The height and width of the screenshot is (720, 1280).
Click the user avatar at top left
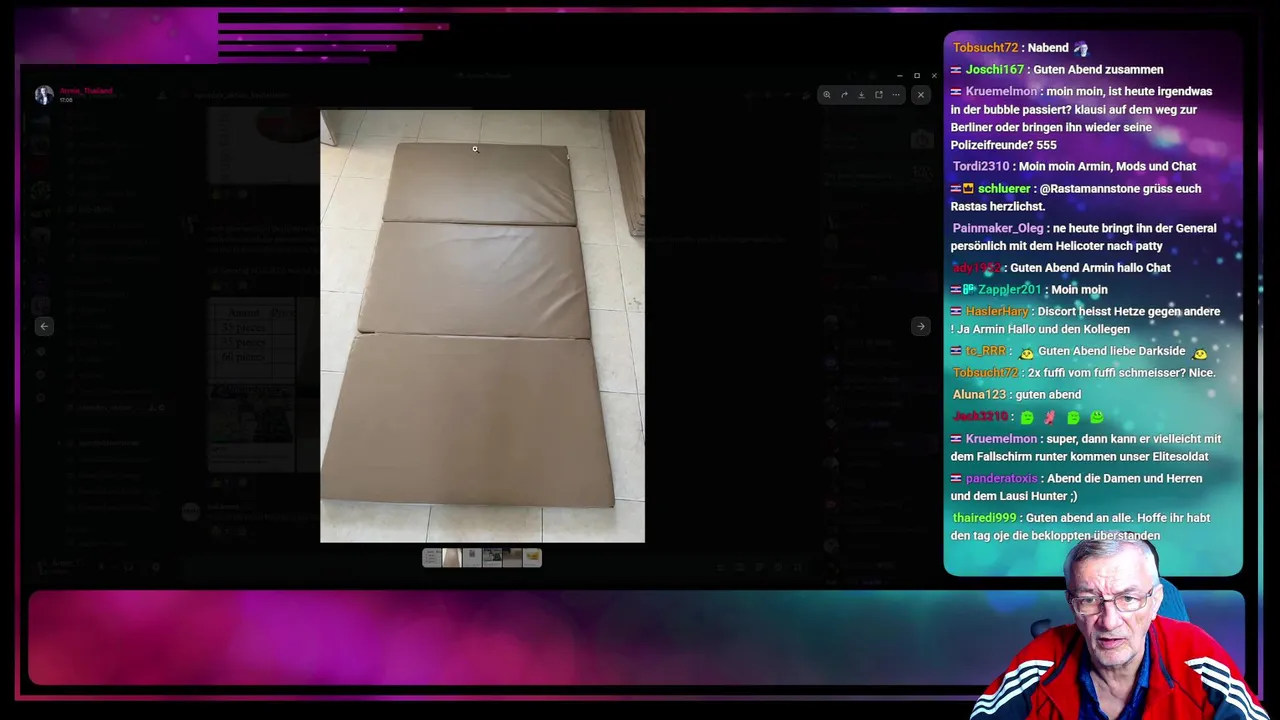point(44,95)
